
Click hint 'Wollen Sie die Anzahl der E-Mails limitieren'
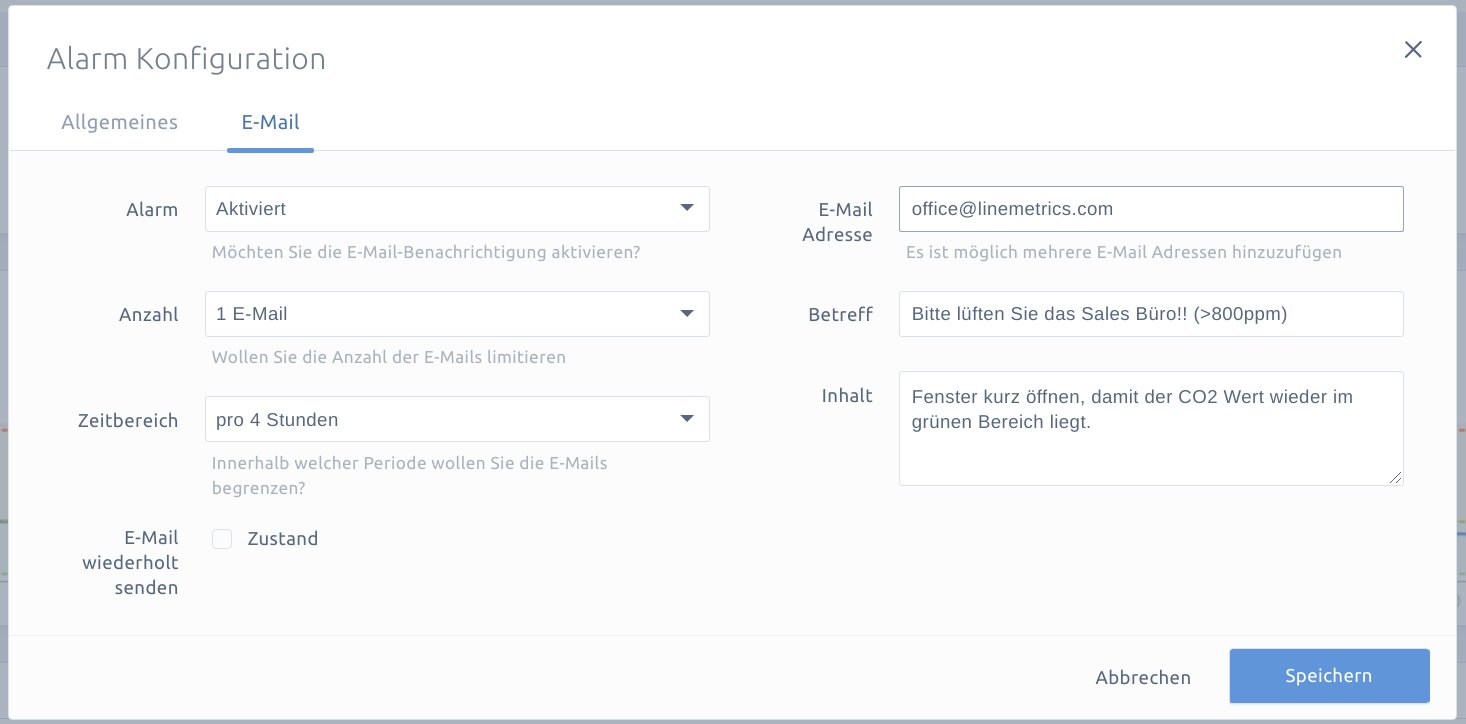389,357
